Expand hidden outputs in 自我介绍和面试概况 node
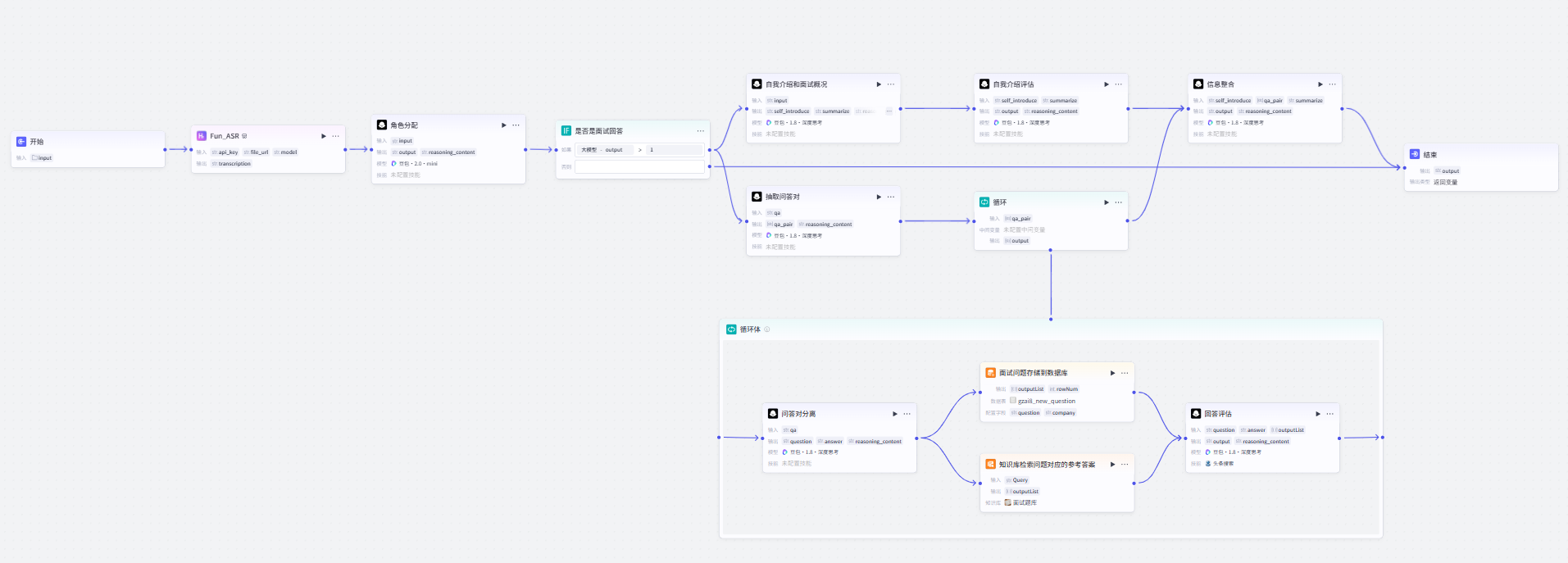 (889, 111)
